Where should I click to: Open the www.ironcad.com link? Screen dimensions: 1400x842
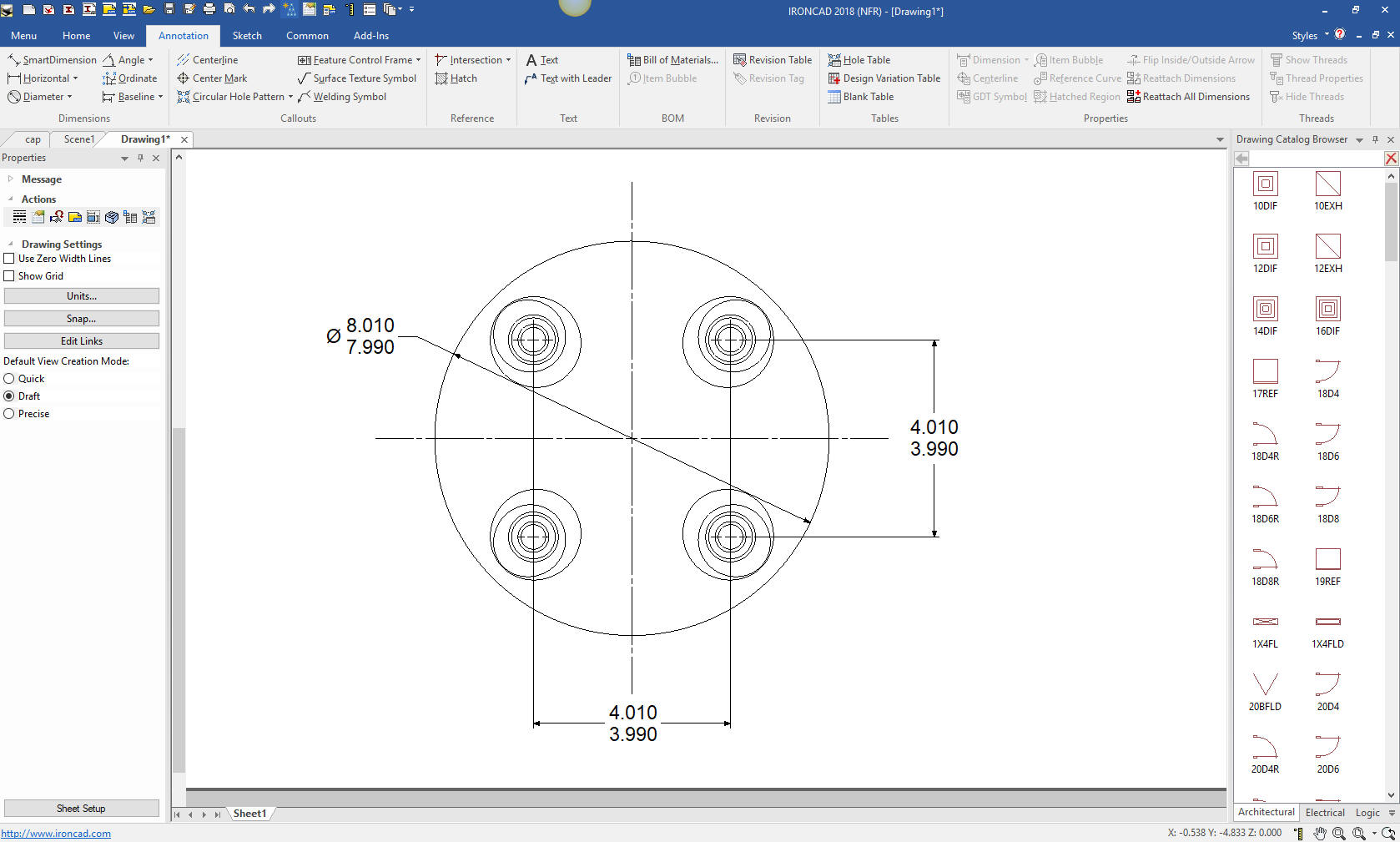tap(56, 834)
